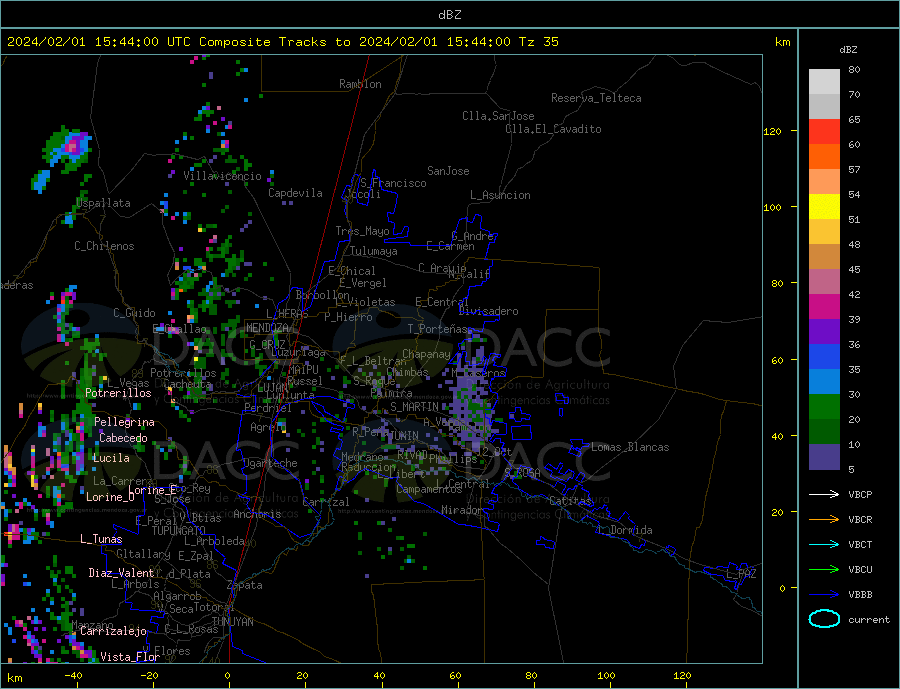900x689 pixels.
Task: Click the Clla.El_Cavadito label
Action: tap(553, 129)
